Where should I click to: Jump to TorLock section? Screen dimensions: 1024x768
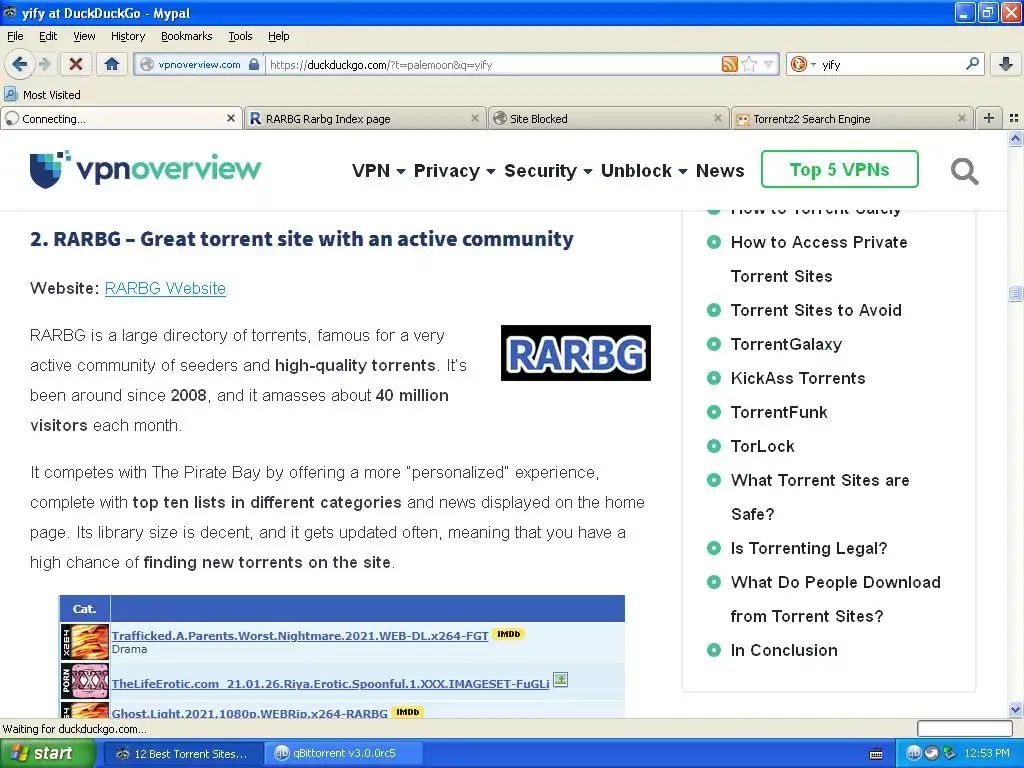coord(763,446)
